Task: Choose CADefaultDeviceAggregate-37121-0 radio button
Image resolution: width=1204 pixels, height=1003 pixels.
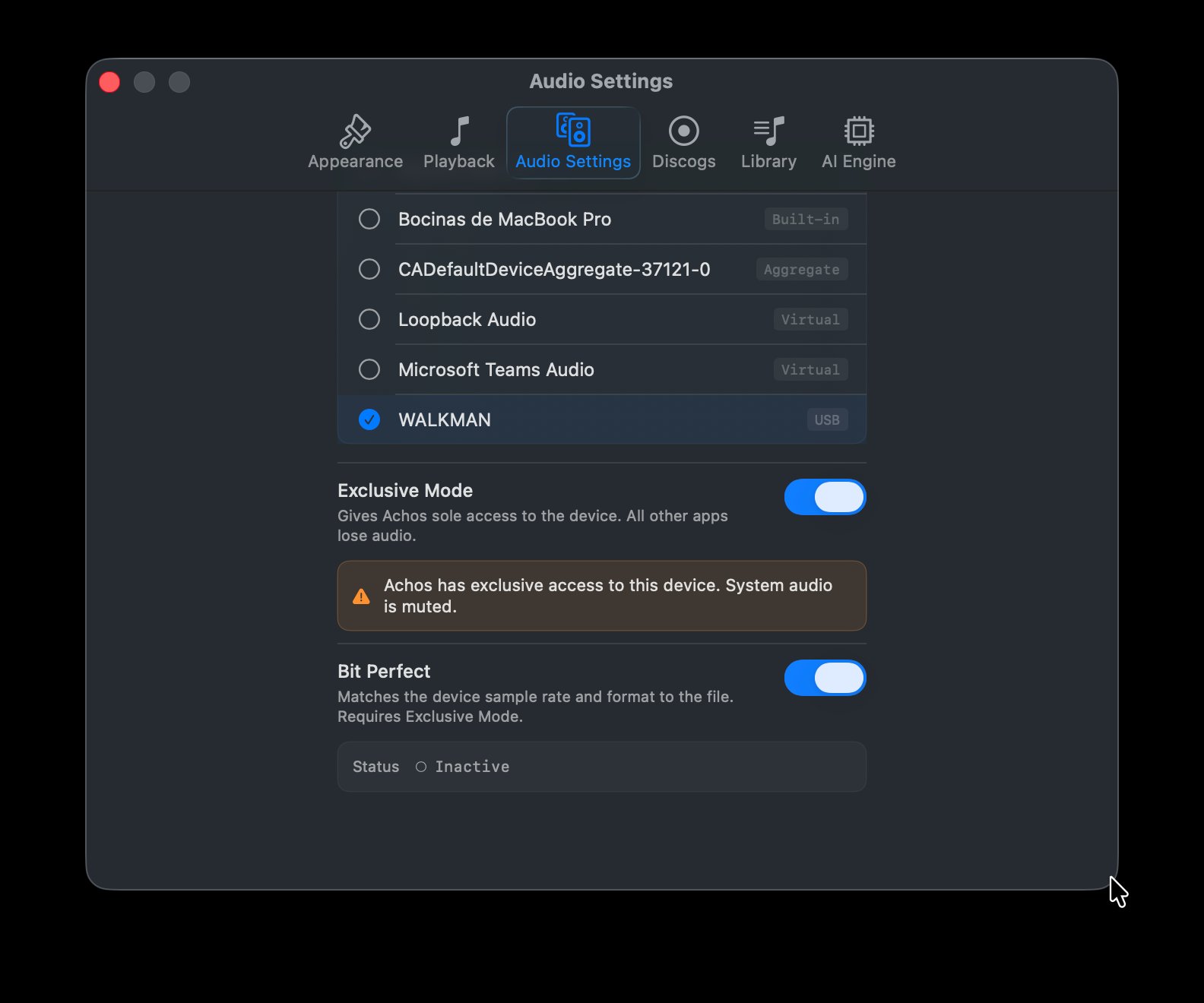Action: 369,269
